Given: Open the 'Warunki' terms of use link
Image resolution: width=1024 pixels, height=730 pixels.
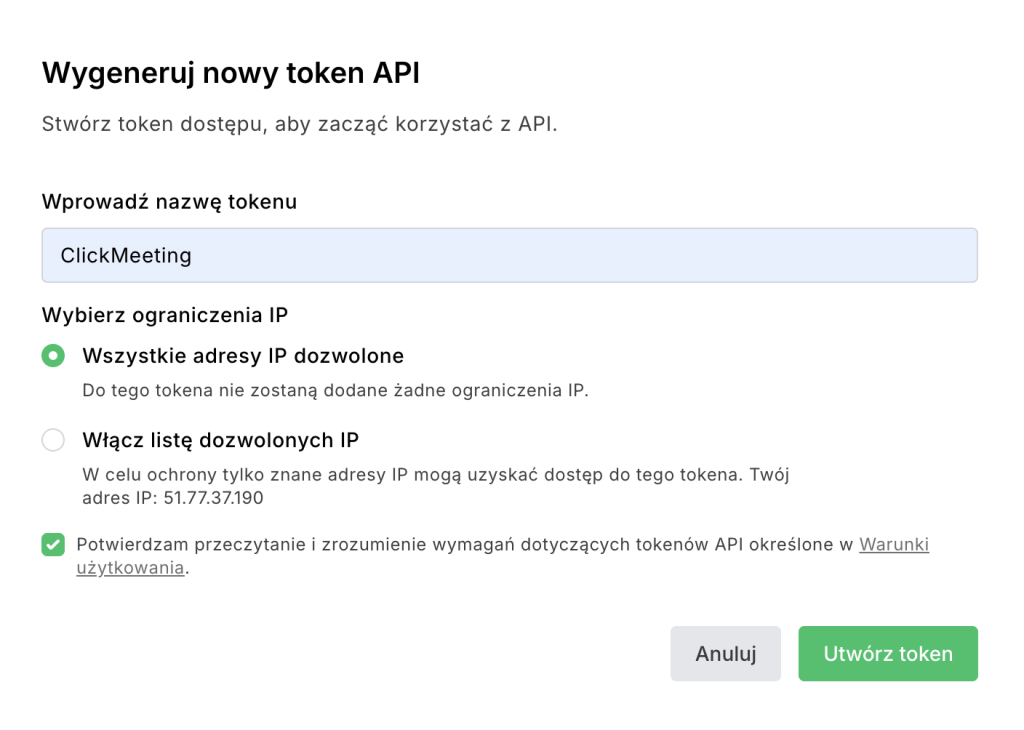Looking at the screenshot, I should click(x=894, y=545).
